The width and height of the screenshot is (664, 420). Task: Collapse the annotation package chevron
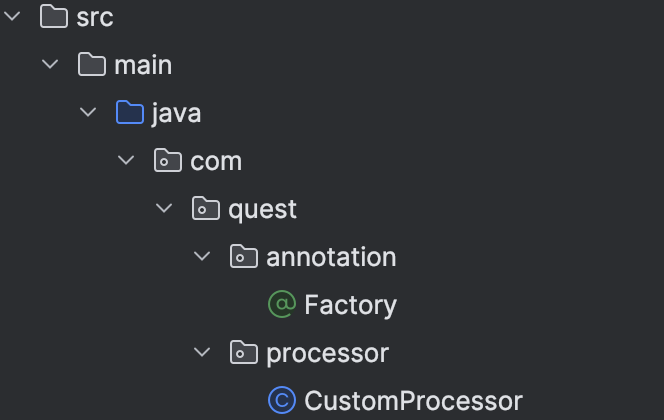coord(201,257)
